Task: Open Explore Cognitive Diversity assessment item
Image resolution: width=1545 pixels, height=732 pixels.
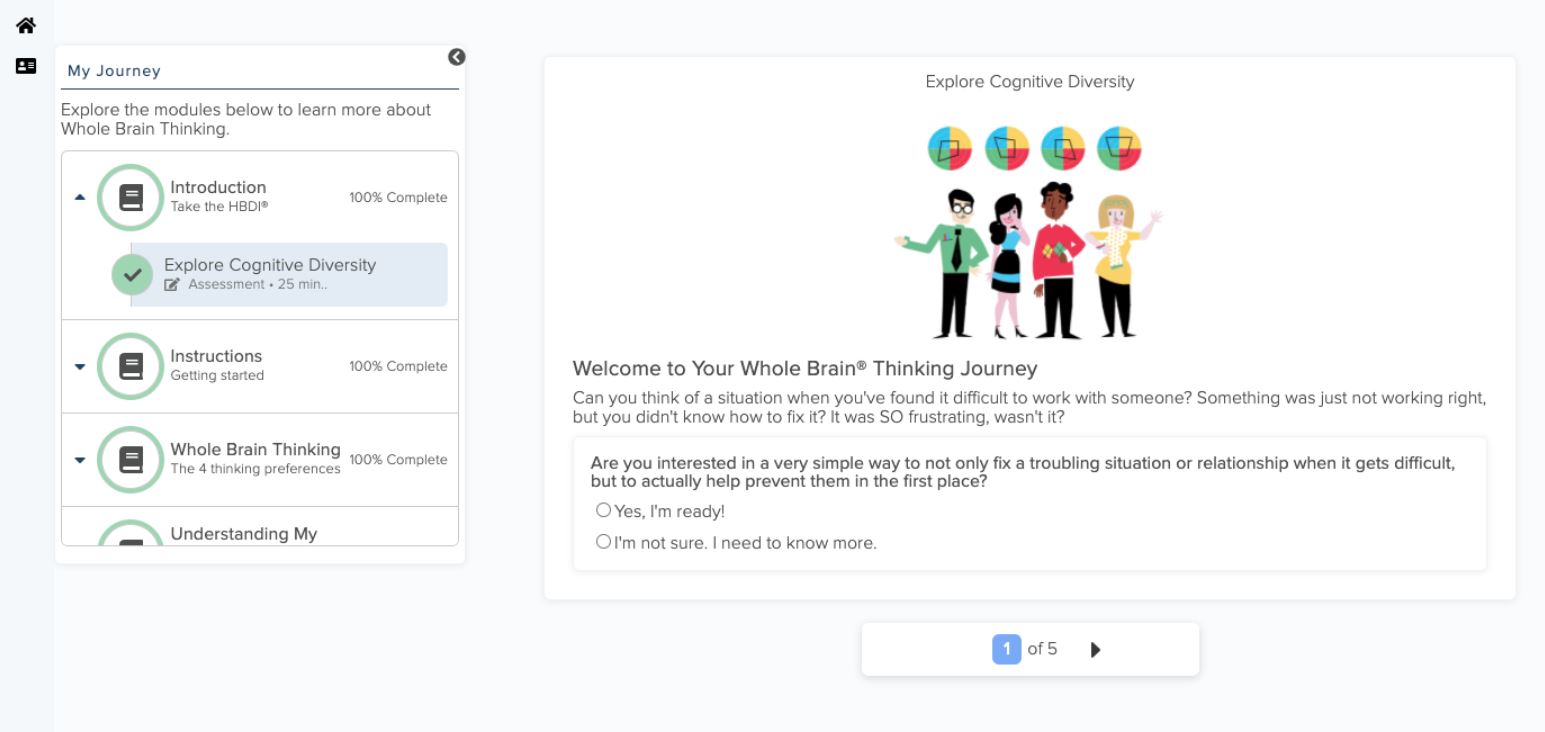Action: [x=270, y=265]
